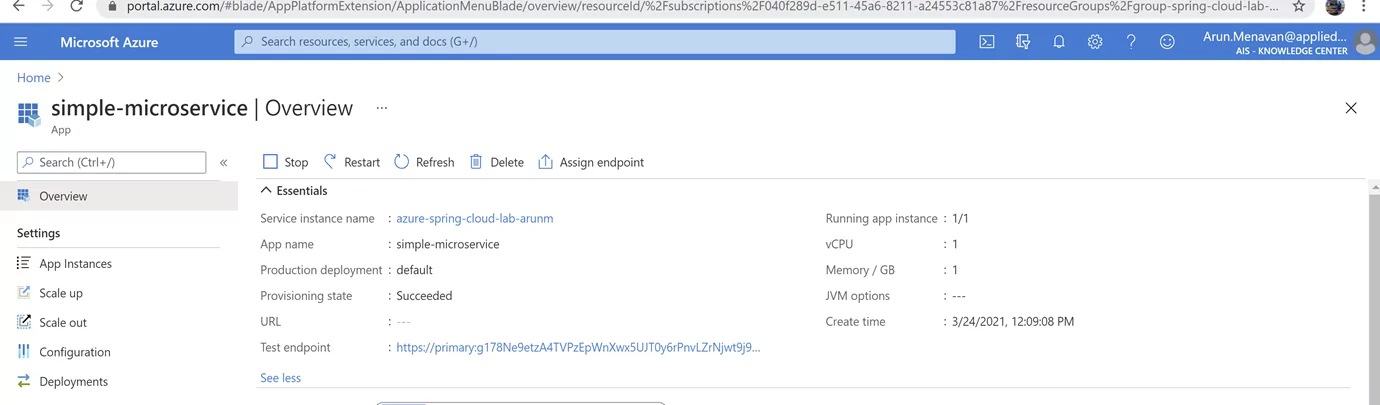Open the Azure portal hamburger menu
The width and height of the screenshot is (1380, 405).
21,42
